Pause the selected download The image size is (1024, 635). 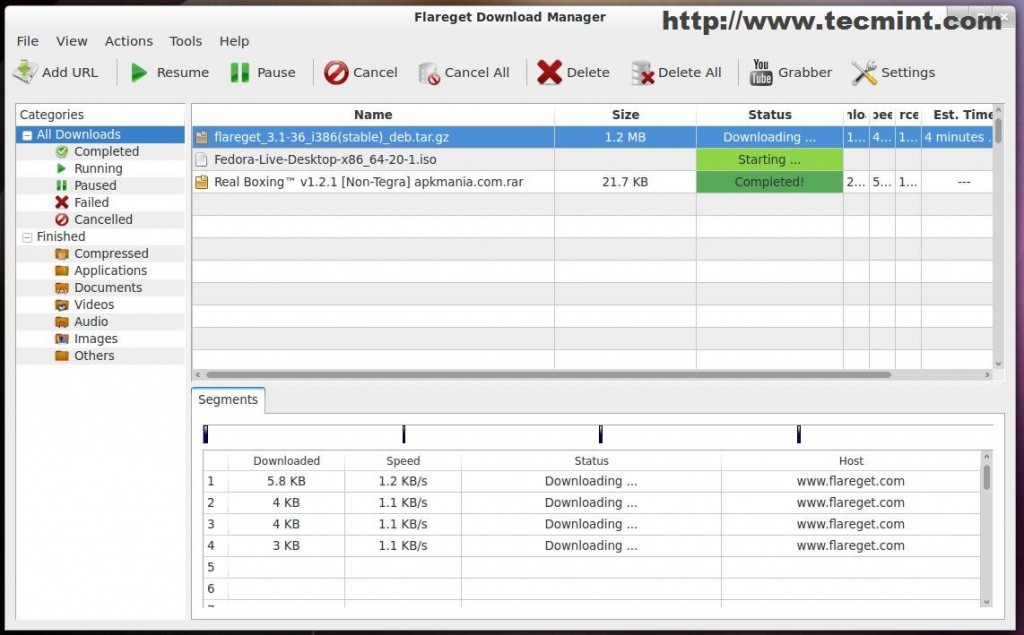click(x=263, y=73)
